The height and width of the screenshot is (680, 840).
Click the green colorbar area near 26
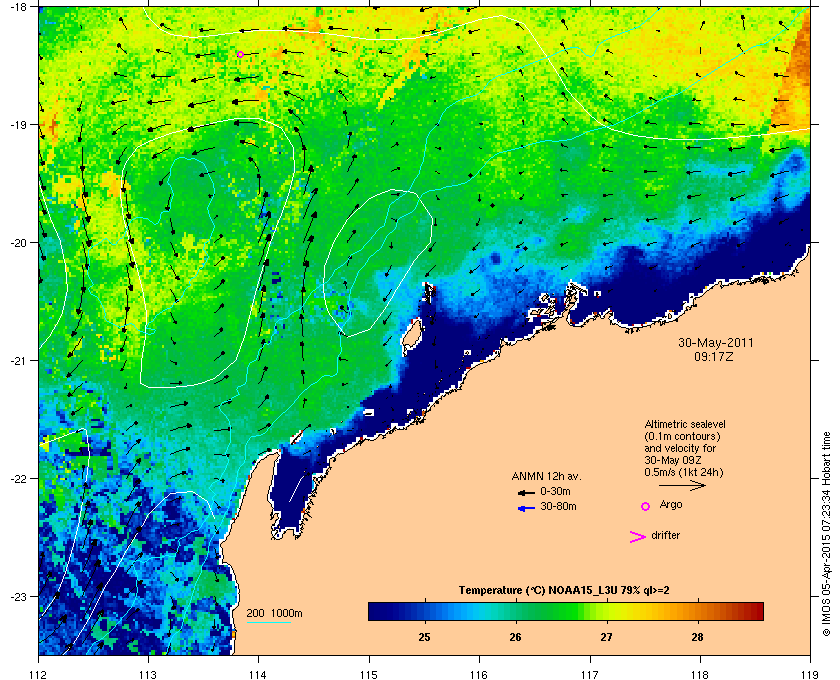[515, 611]
